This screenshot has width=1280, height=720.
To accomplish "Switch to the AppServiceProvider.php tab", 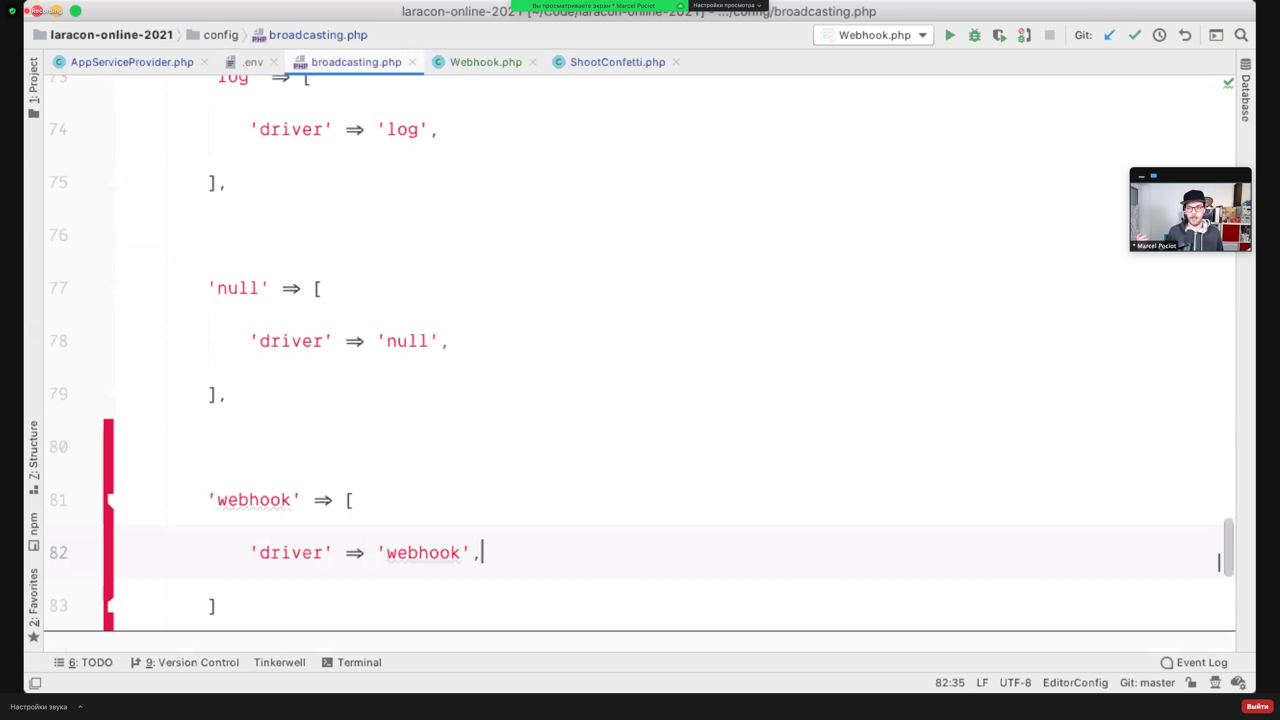I will (131, 62).
